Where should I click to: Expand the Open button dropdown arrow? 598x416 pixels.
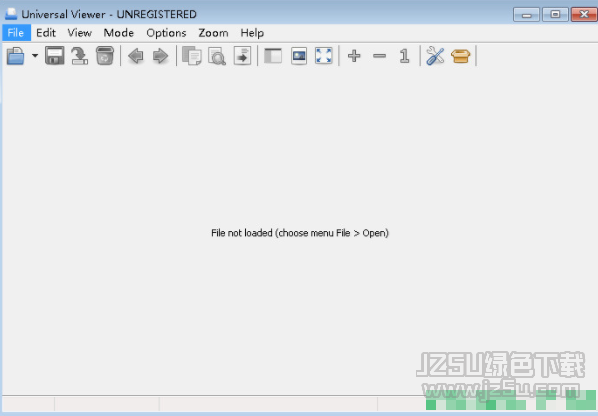tap(35, 56)
